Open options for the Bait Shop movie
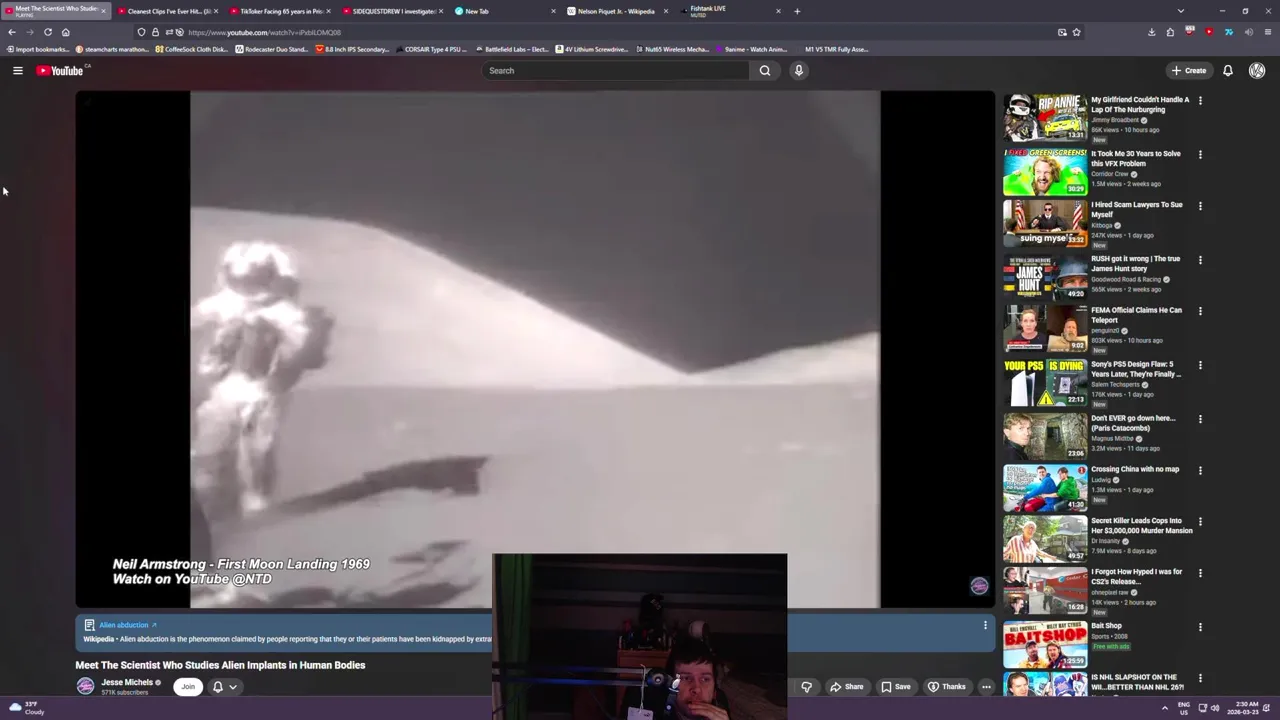The width and height of the screenshot is (1280, 720). (1200, 627)
